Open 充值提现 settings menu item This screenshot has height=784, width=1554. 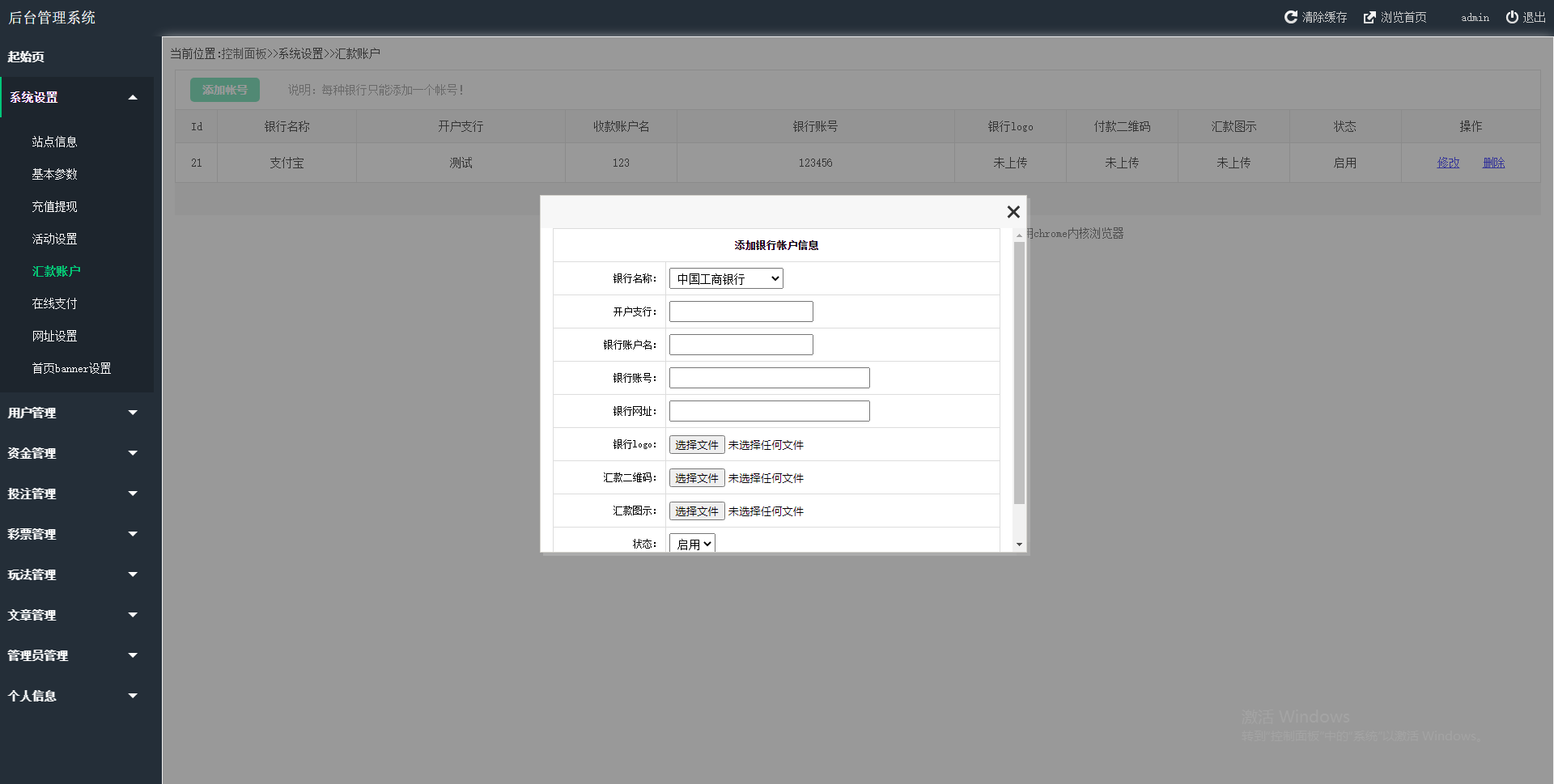(x=54, y=206)
